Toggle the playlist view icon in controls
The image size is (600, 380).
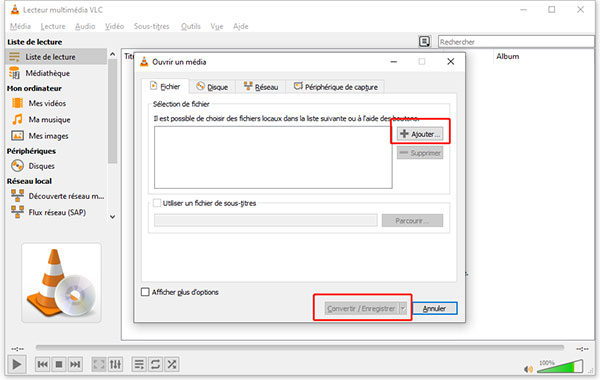[139, 364]
